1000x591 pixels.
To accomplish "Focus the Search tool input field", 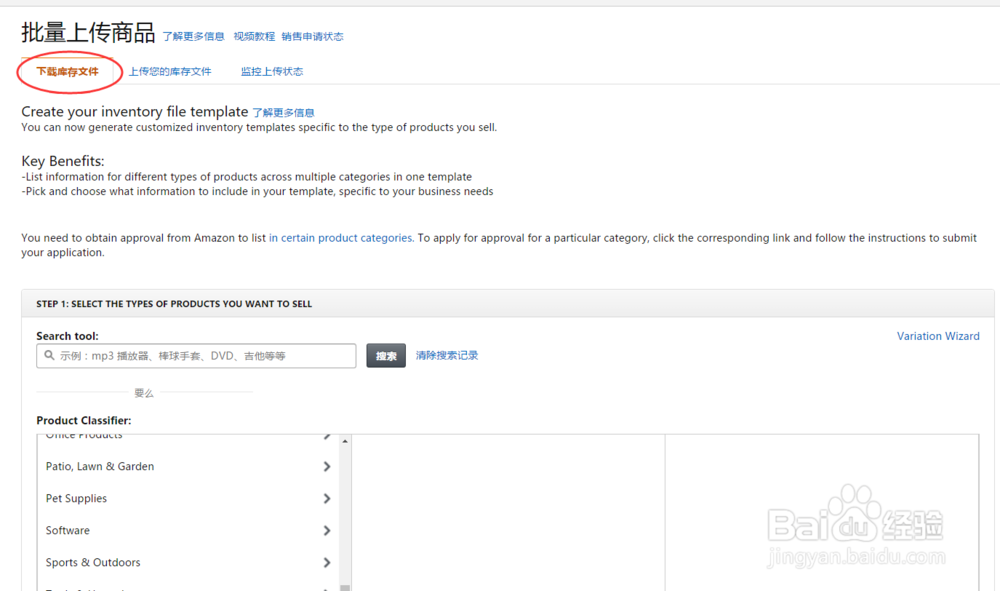I will [196, 356].
